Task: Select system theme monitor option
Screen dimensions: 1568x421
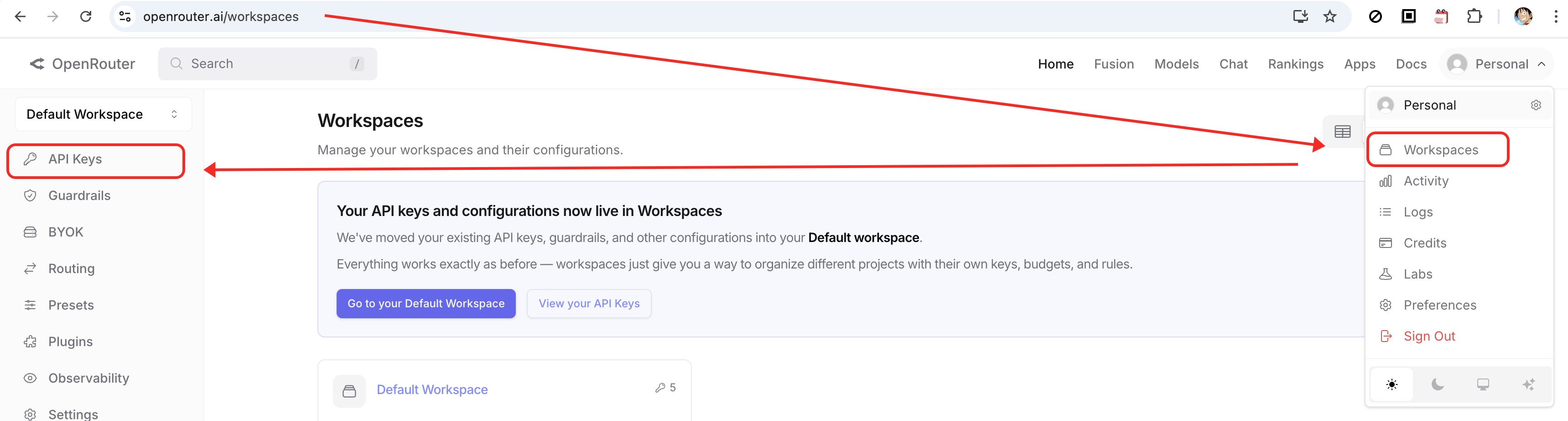Action: (1483, 384)
